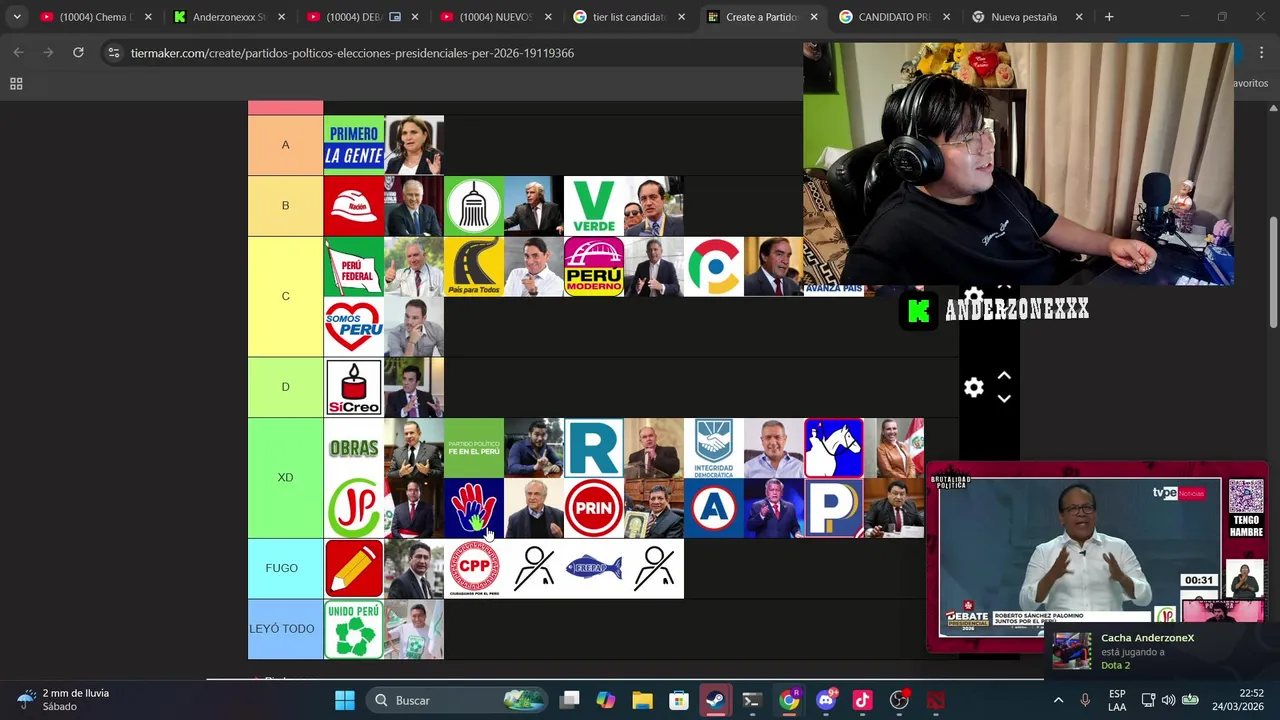The image size is (1280, 720).
Task: Open the Windows Start menu
Action: (344, 700)
